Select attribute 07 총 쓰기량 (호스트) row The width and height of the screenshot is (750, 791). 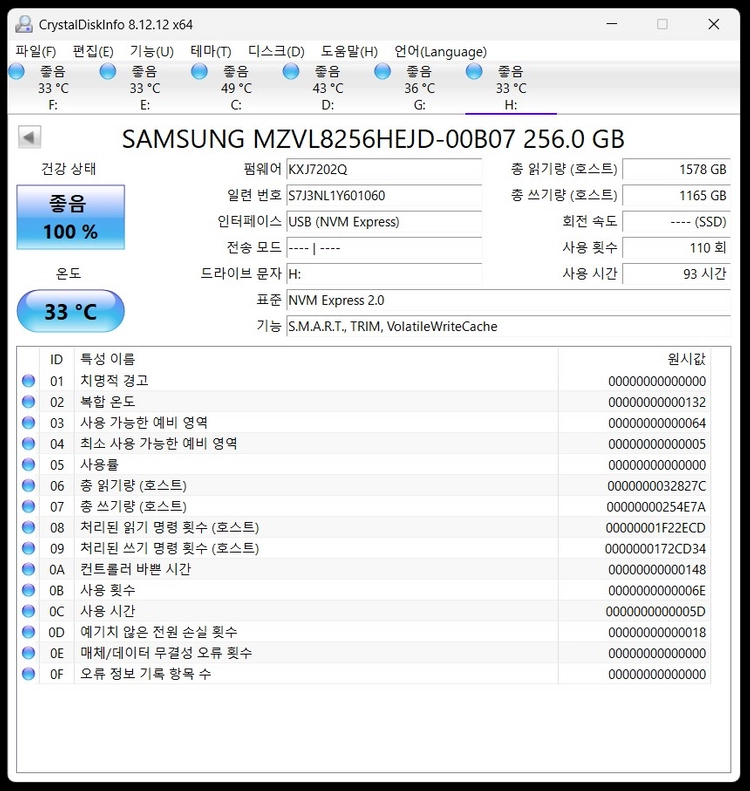tap(364, 506)
